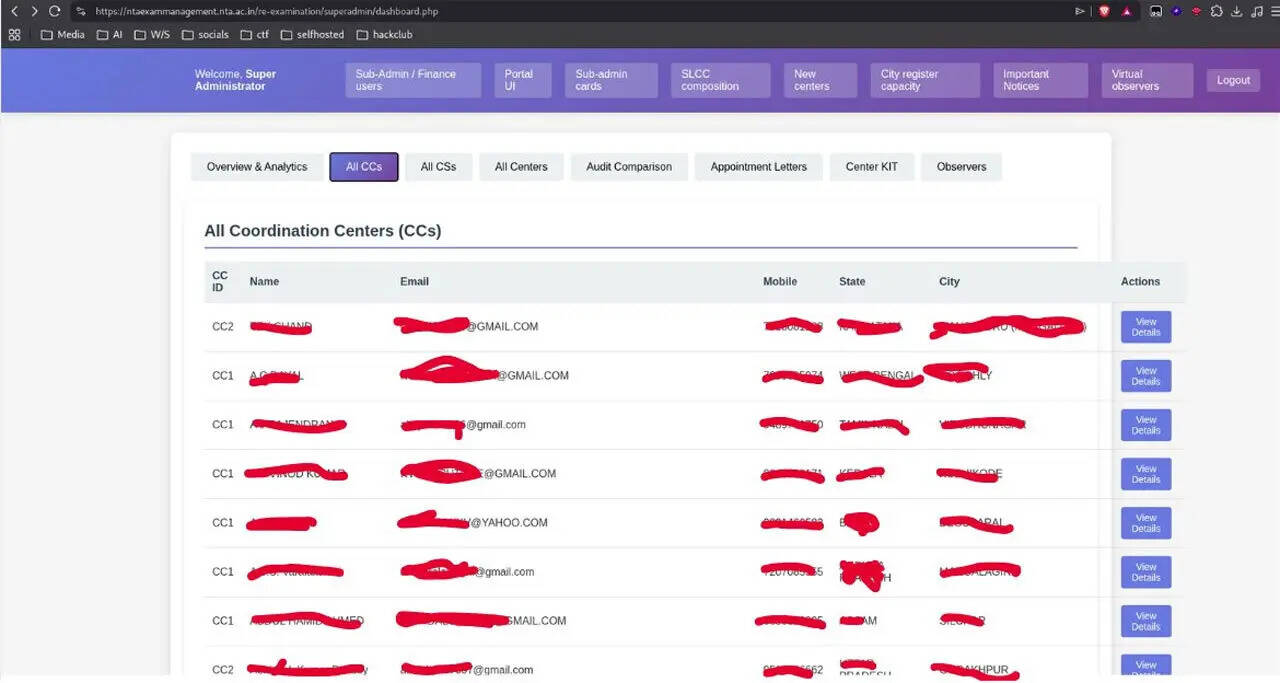Open the Observers tab

[x=961, y=167]
